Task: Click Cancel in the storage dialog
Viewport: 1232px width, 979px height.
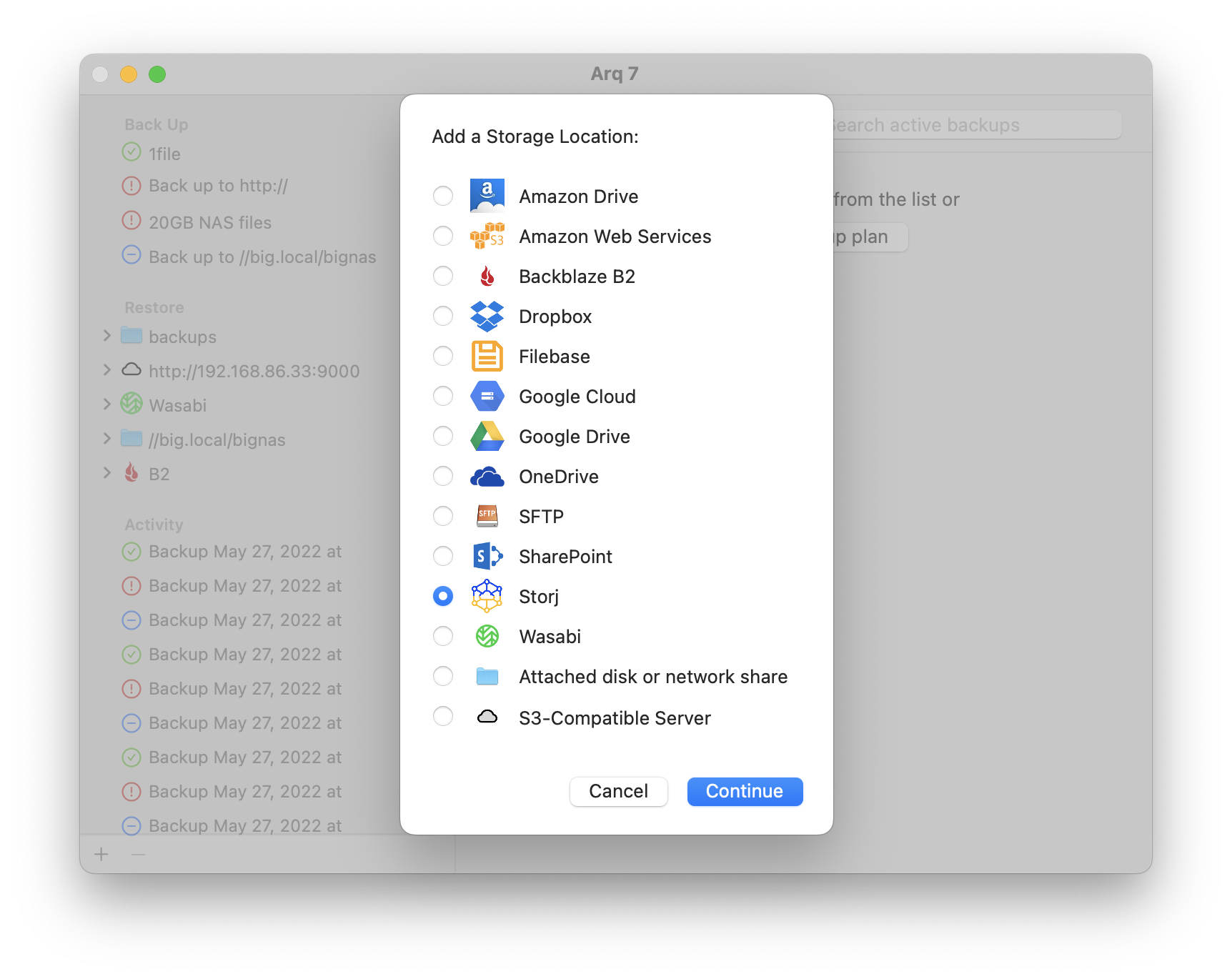Action: pos(619,792)
